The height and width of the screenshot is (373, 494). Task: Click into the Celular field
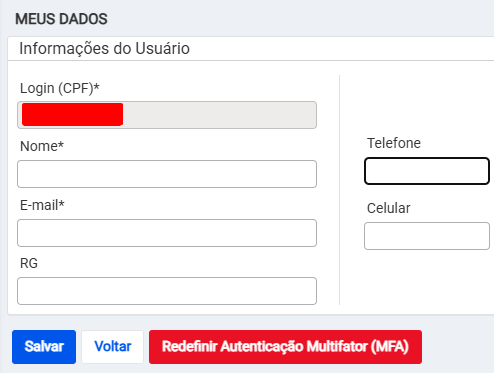pyautogui.click(x=427, y=236)
